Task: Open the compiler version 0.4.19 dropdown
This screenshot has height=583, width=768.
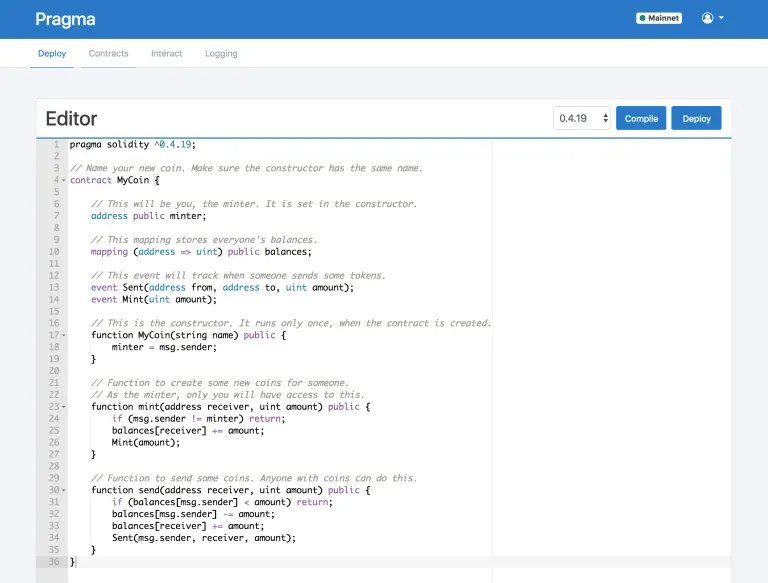Action: pyautogui.click(x=582, y=118)
